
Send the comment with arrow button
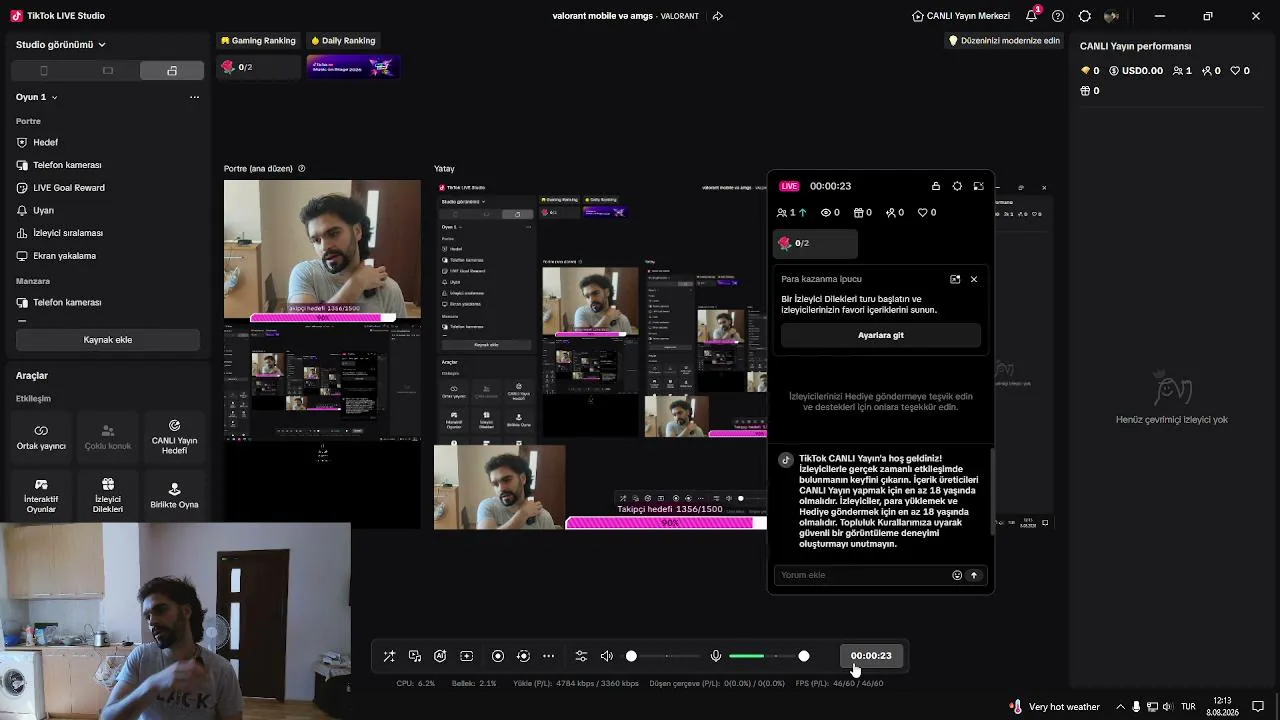tap(974, 575)
